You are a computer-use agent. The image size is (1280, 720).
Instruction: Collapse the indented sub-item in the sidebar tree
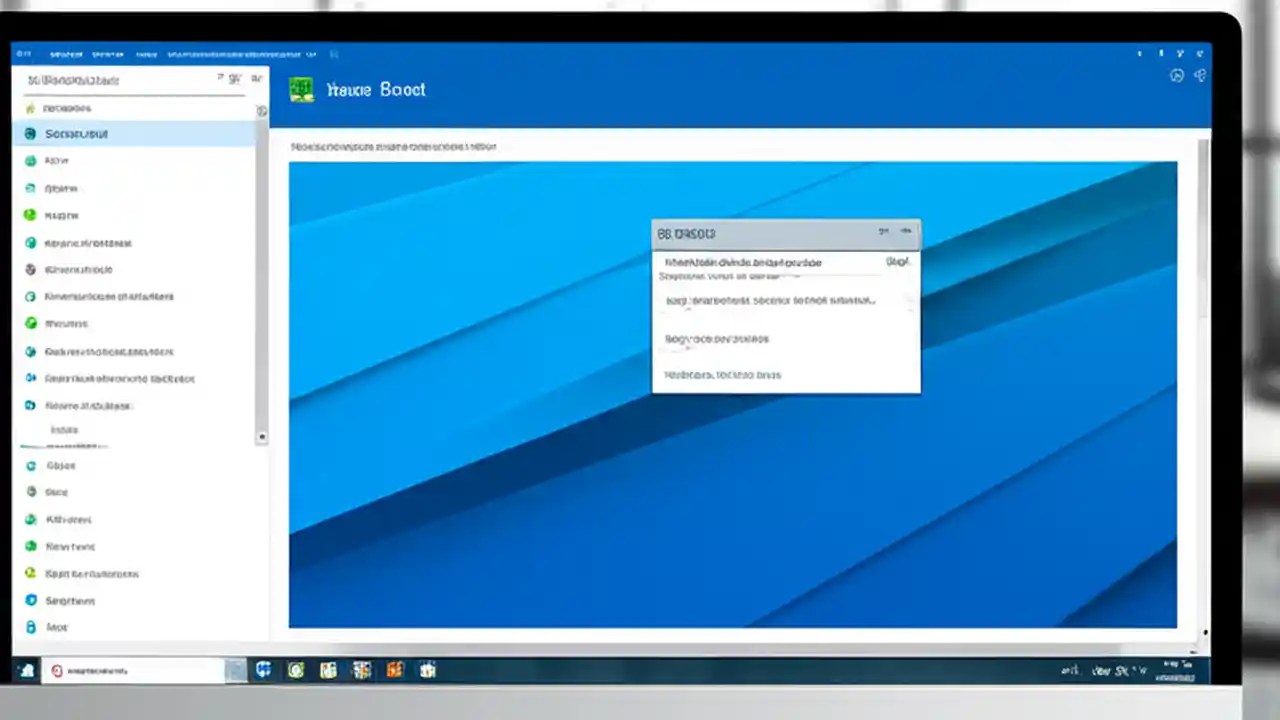pos(64,429)
